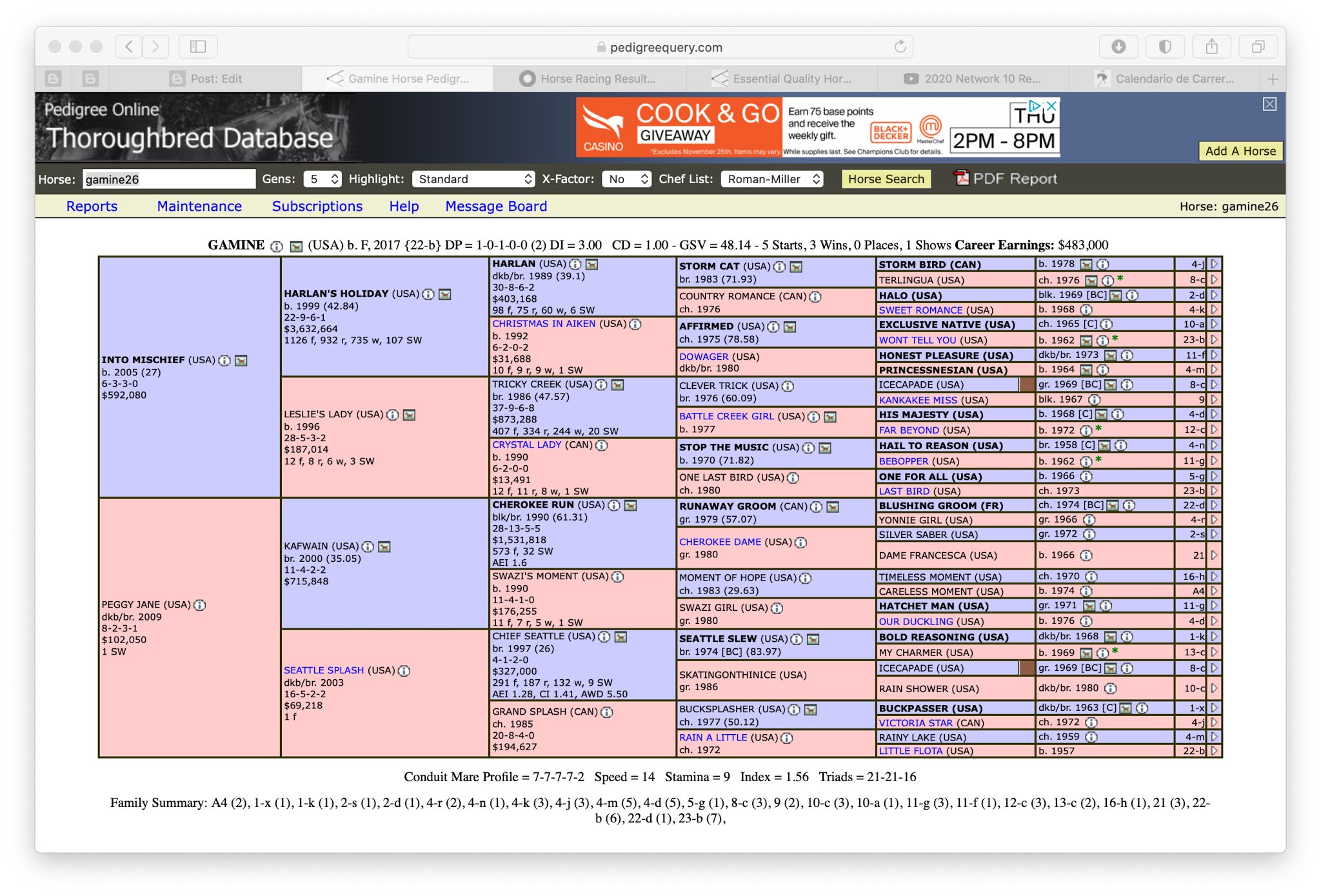
Task: Show the Safari sidebar
Action: pos(198,46)
